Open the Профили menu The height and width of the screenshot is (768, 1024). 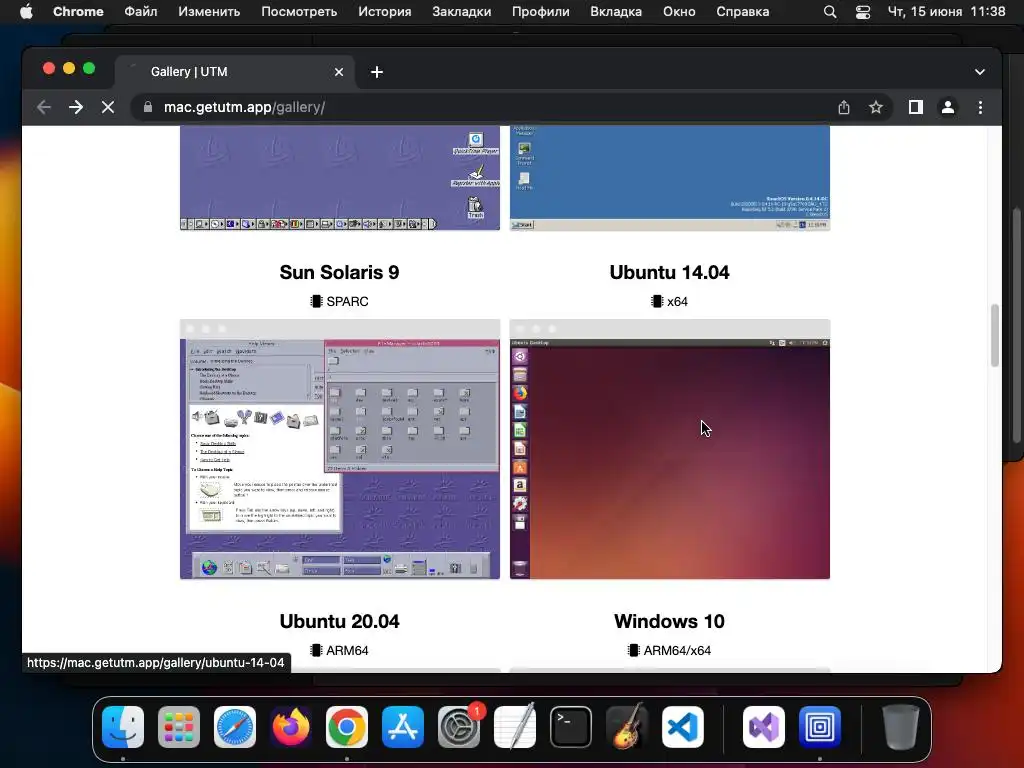[541, 11]
